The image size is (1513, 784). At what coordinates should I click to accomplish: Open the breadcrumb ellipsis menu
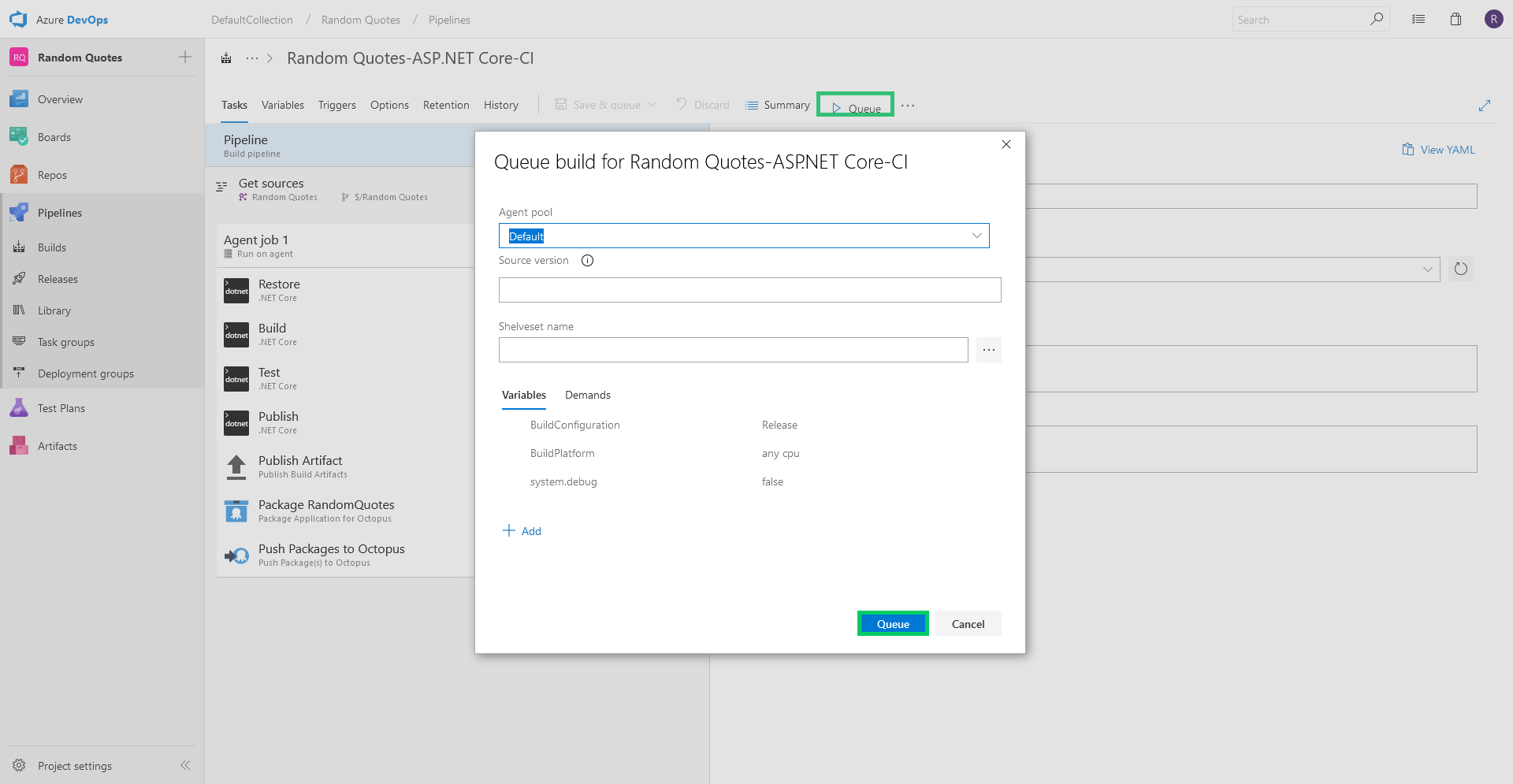coord(252,58)
